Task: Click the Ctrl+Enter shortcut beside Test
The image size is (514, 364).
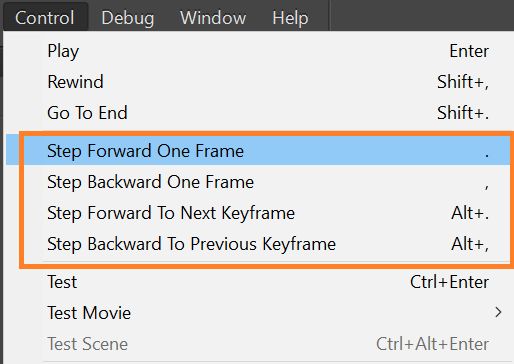Action: [x=449, y=282]
